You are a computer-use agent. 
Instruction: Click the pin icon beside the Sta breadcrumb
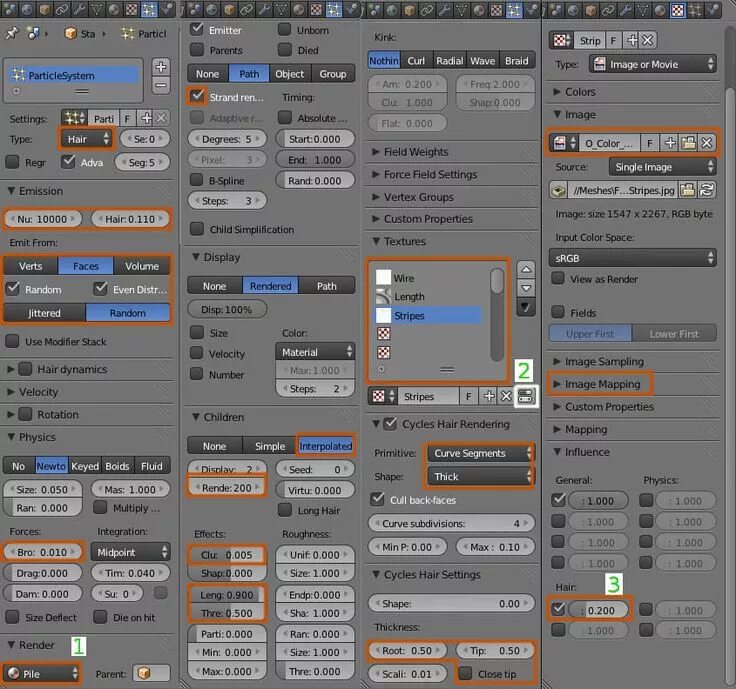pos(12,33)
